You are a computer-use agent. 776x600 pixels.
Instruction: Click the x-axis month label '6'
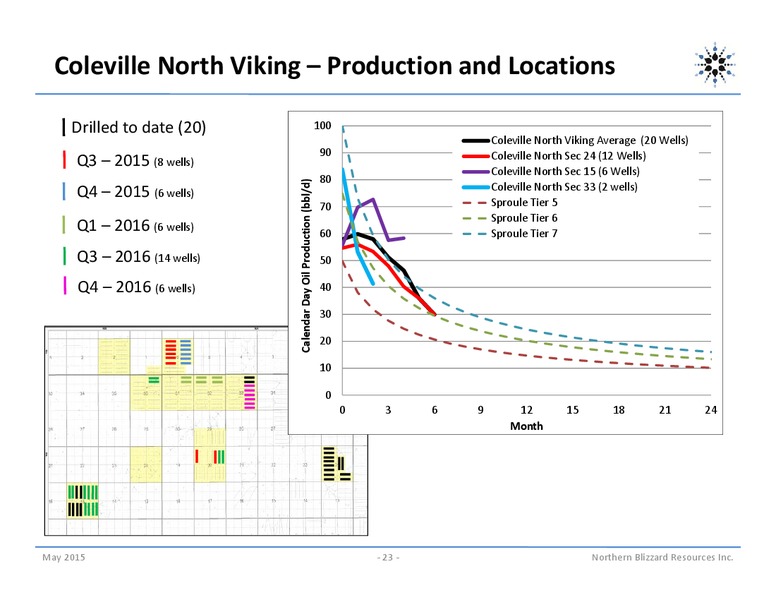pos(435,410)
